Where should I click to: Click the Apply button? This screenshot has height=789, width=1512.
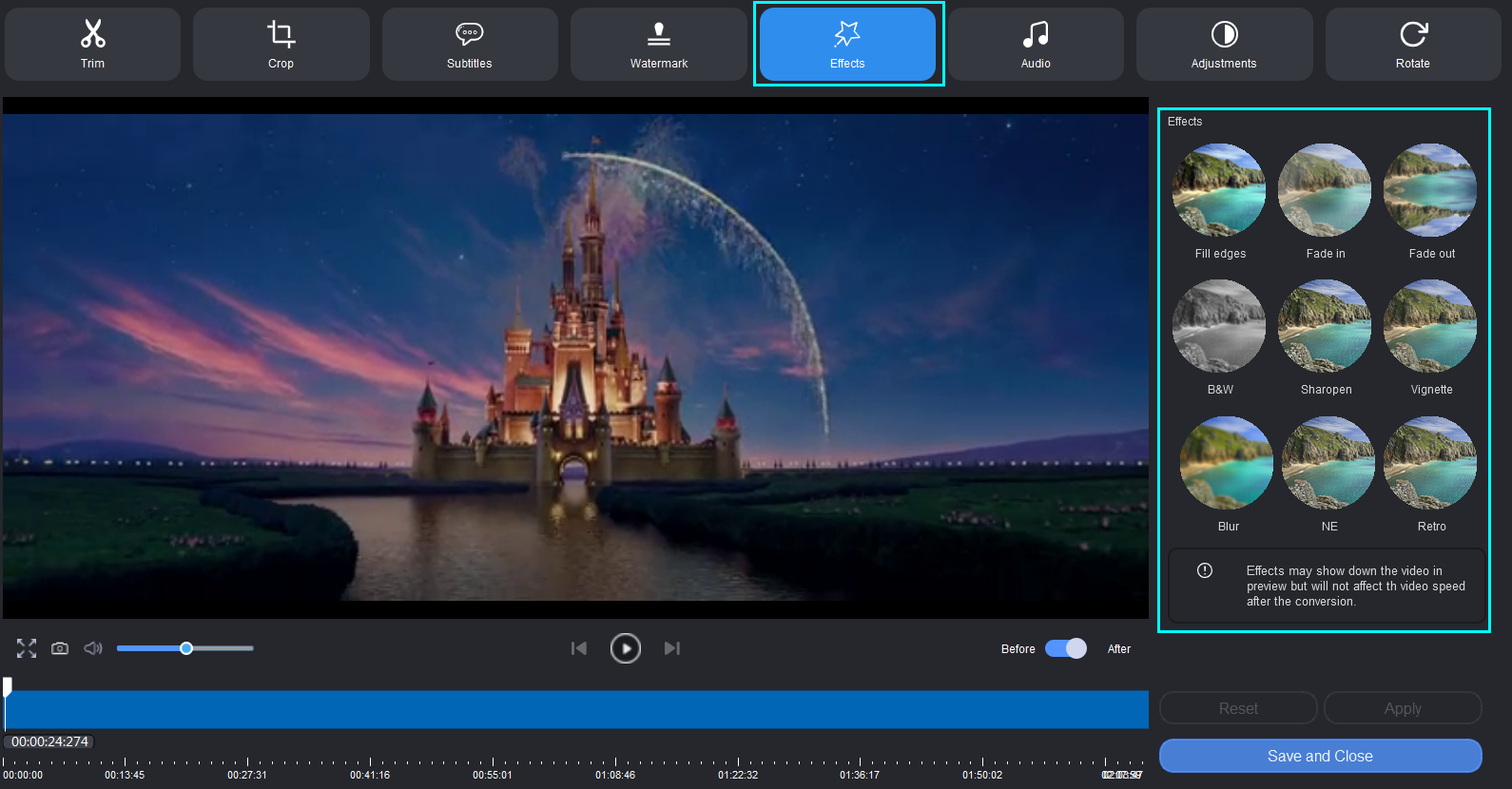point(1403,708)
